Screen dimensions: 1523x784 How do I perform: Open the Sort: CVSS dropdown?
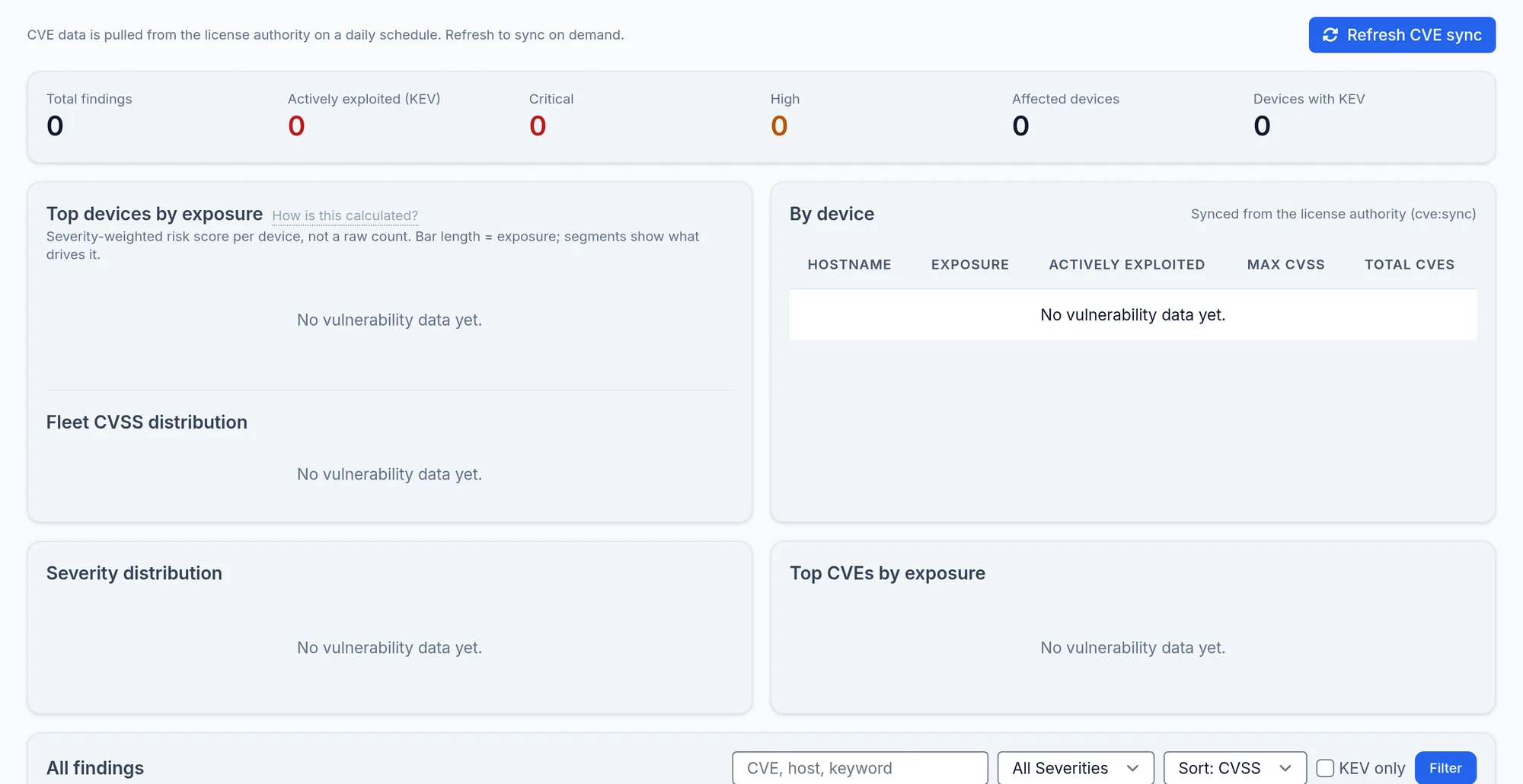point(1235,768)
